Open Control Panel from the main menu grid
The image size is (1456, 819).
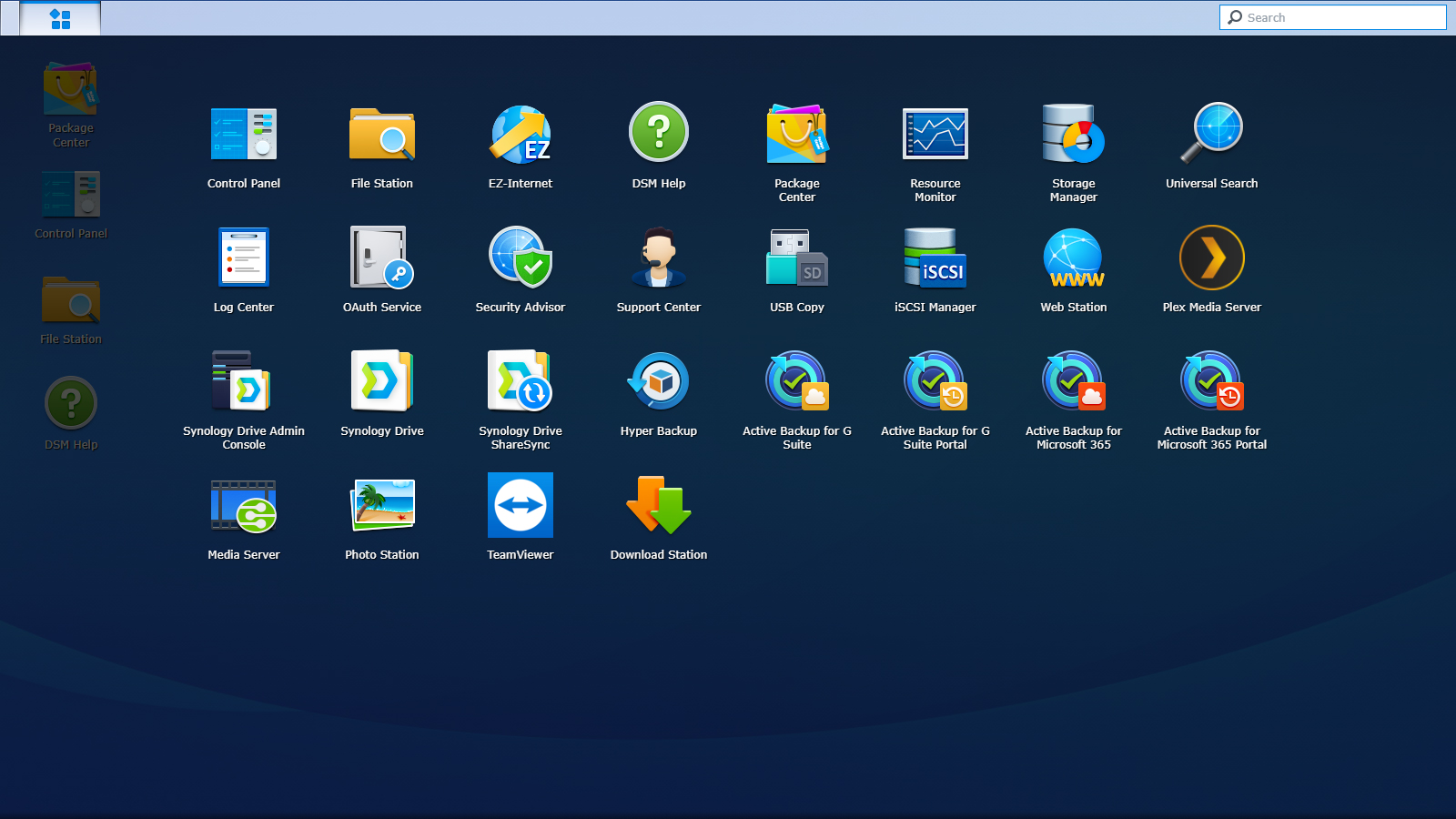click(244, 147)
